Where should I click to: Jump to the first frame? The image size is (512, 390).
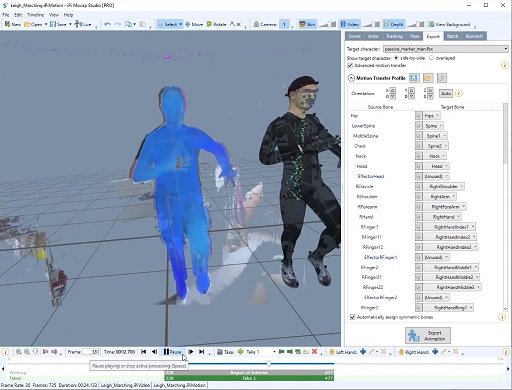click(x=144, y=352)
